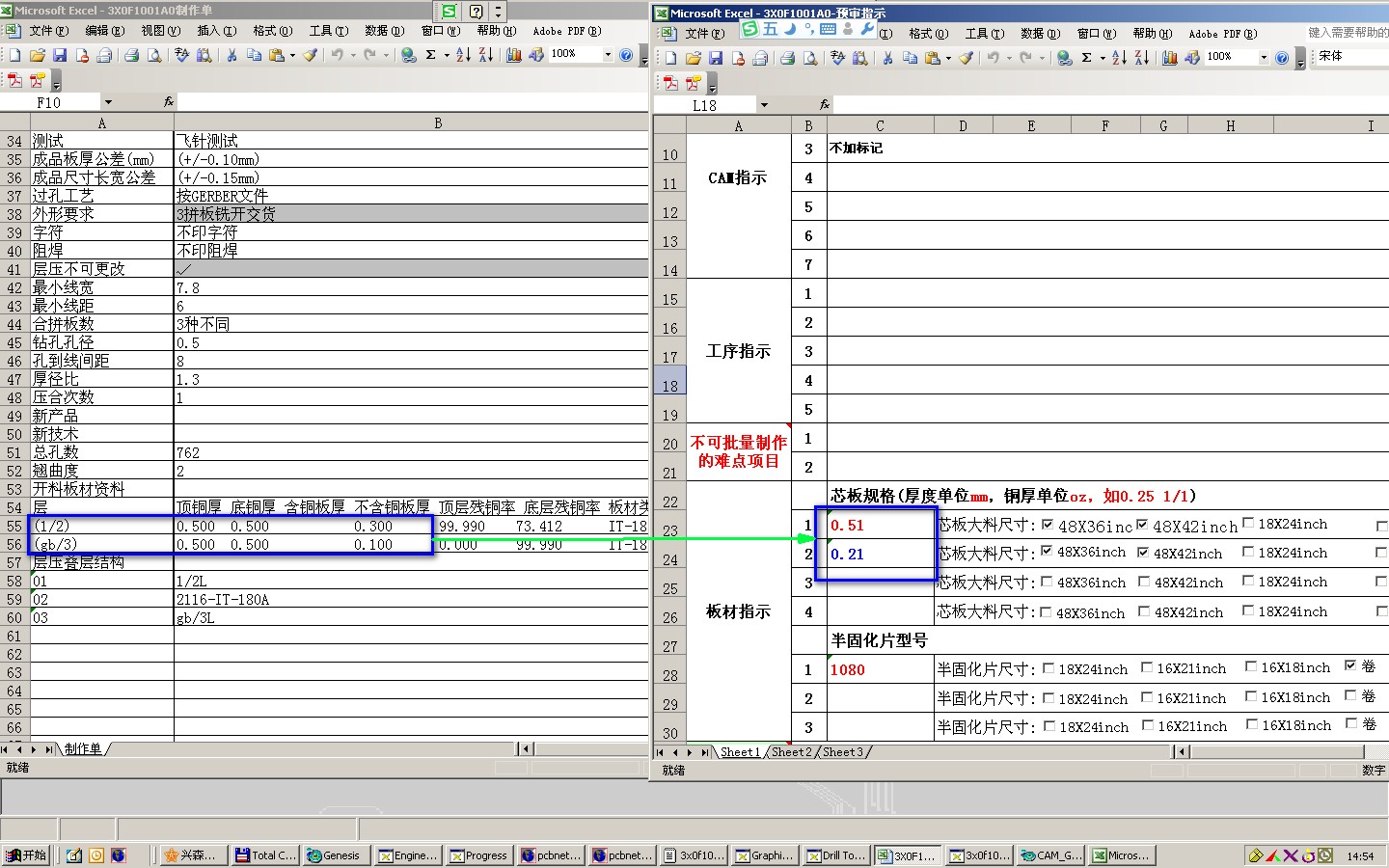Click CAM_G... taskbar button
Image resolution: width=1389 pixels, height=868 pixels.
1051,855
